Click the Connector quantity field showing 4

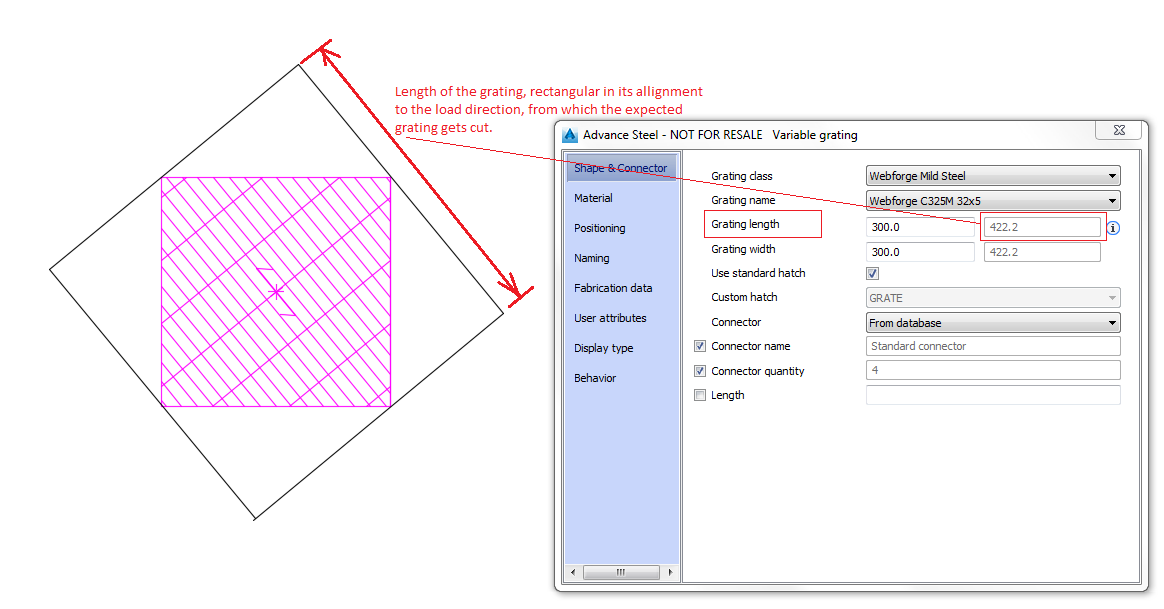(x=993, y=370)
